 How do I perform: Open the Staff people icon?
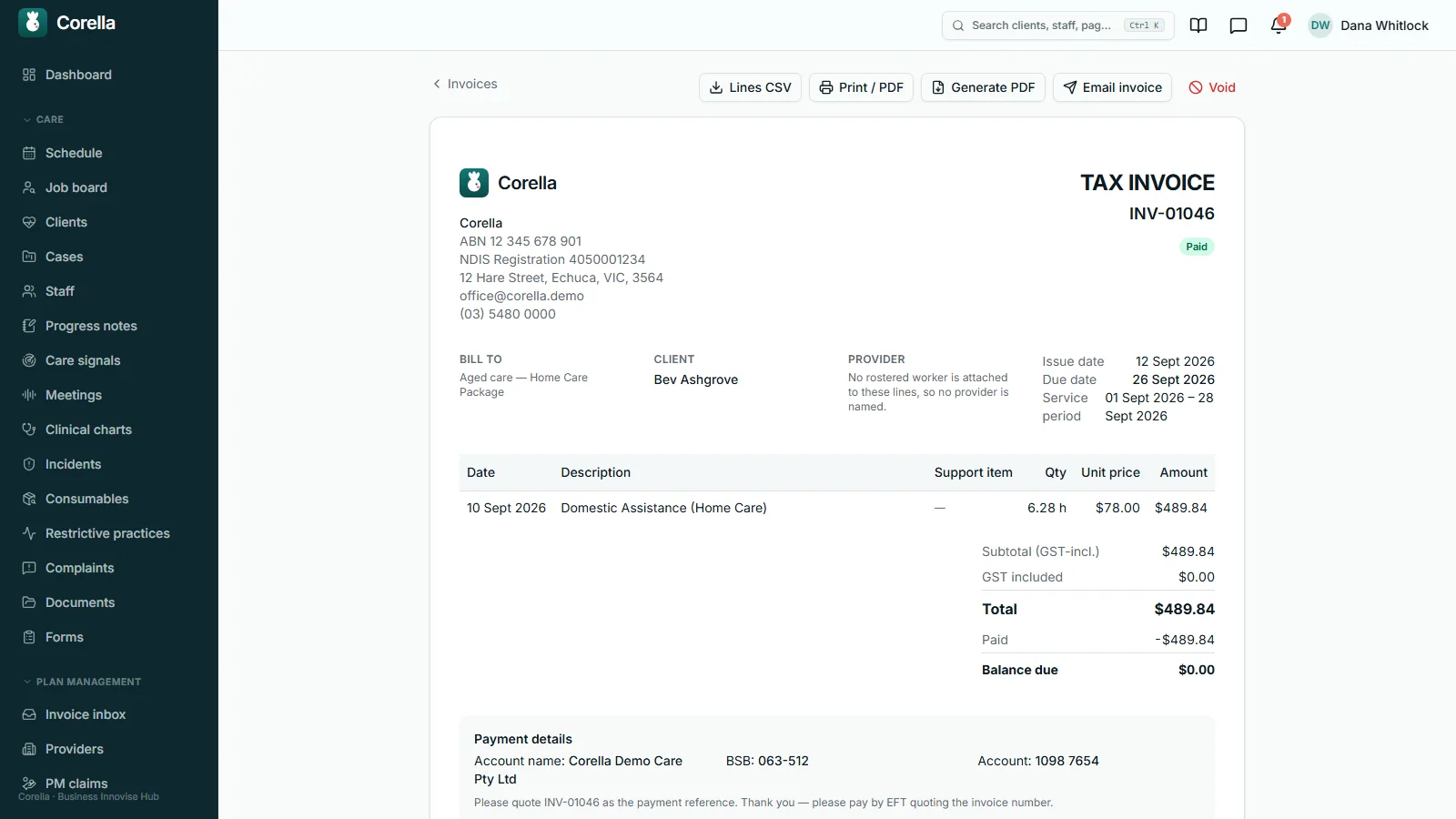(29, 291)
